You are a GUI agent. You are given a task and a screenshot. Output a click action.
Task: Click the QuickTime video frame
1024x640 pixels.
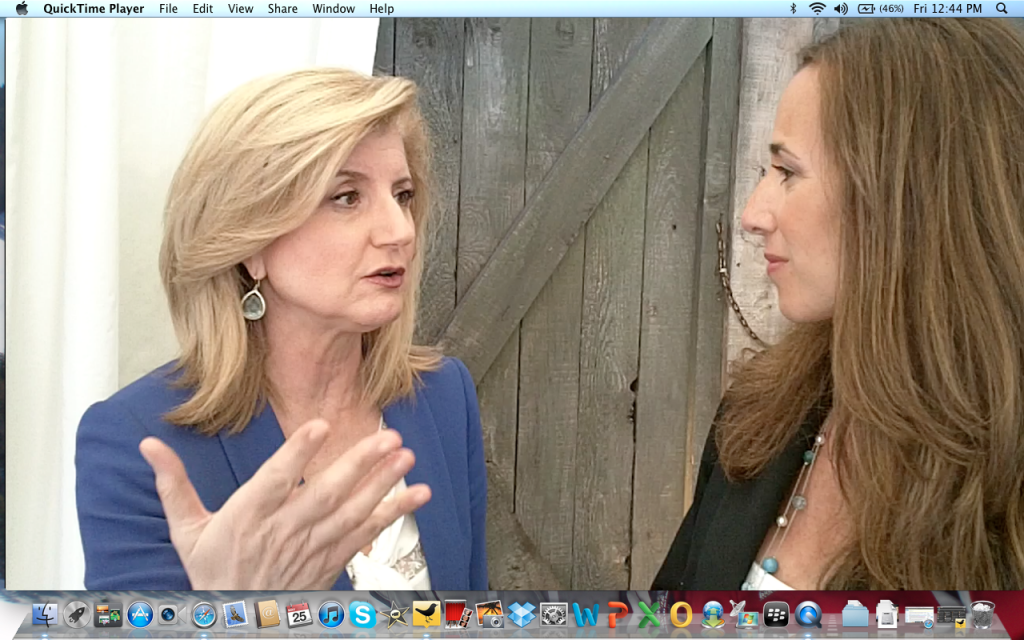(x=515, y=304)
